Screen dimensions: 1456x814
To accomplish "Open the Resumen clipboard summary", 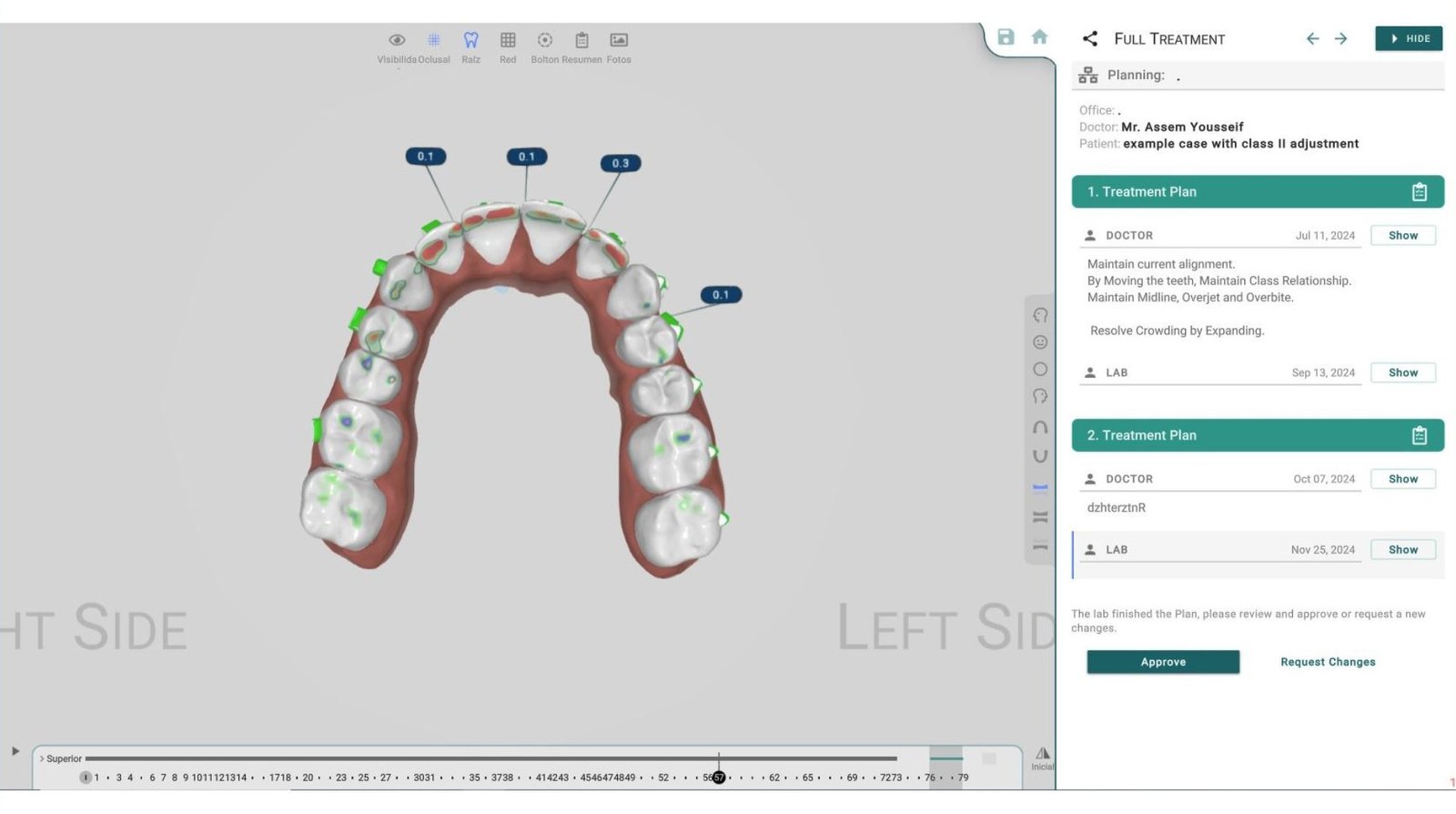I will pyautogui.click(x=581, y=41).
